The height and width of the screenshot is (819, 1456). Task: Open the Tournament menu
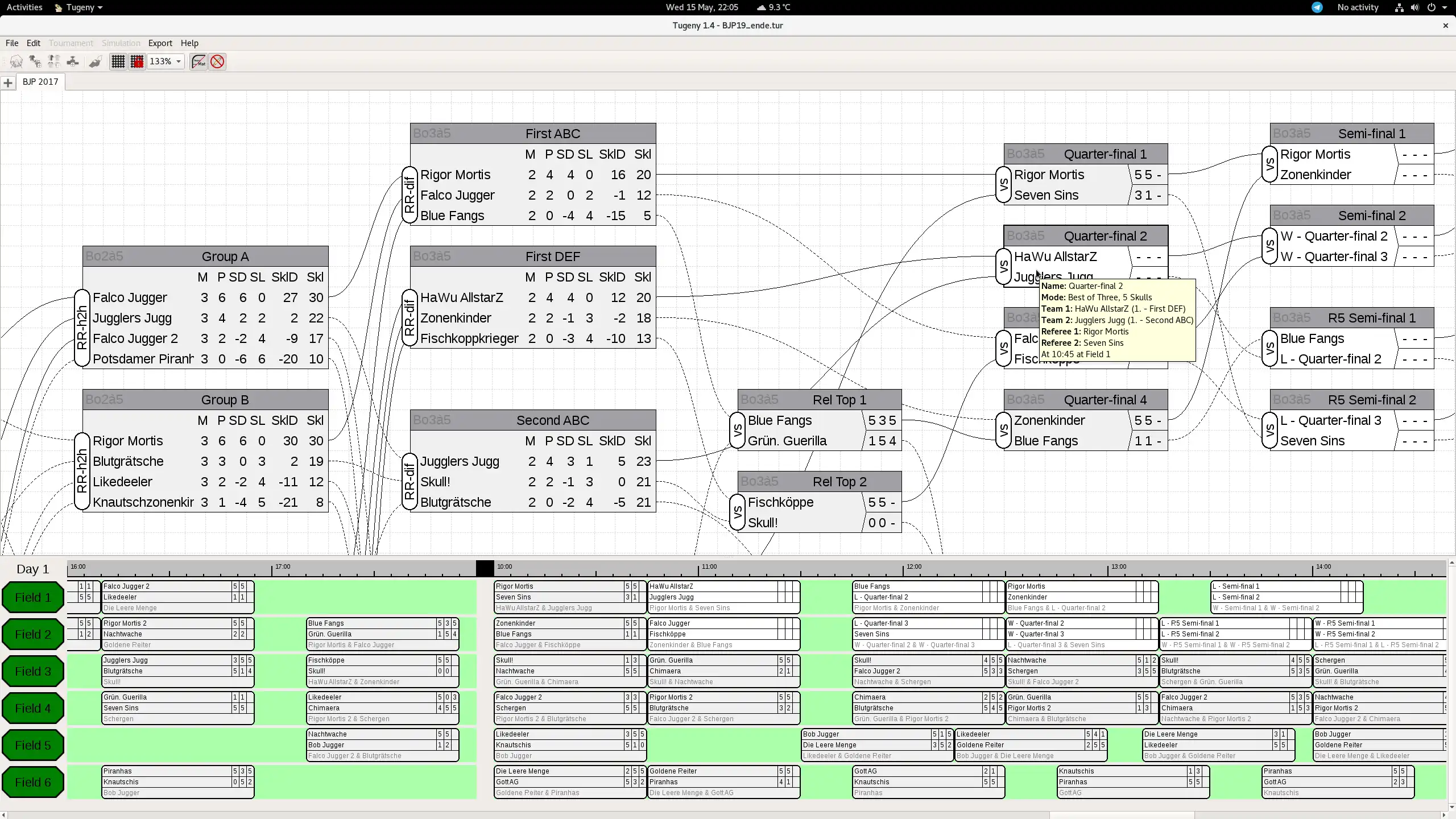click(71, 42)
